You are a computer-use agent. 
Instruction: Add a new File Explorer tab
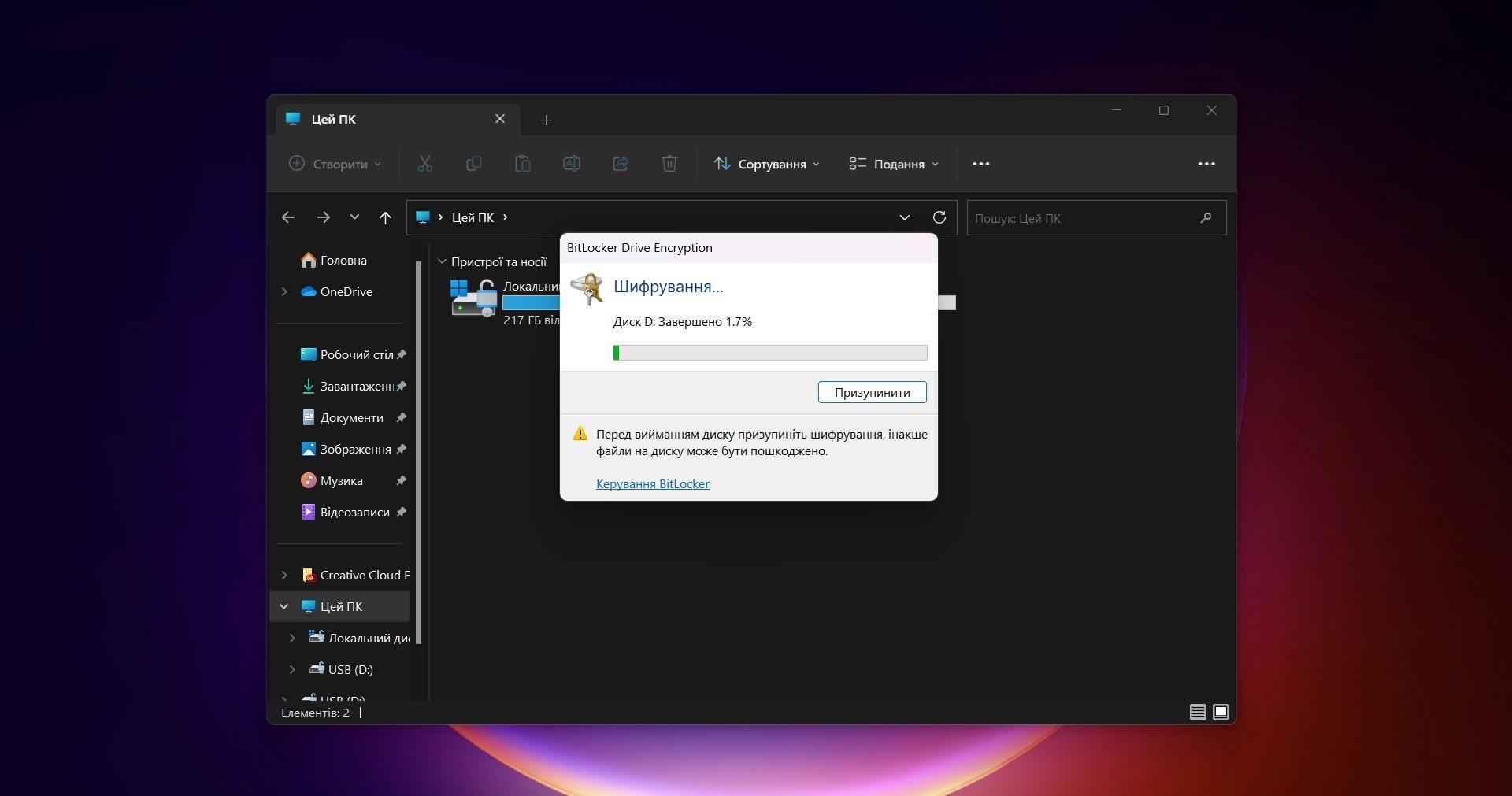click(x=547, y=120)
